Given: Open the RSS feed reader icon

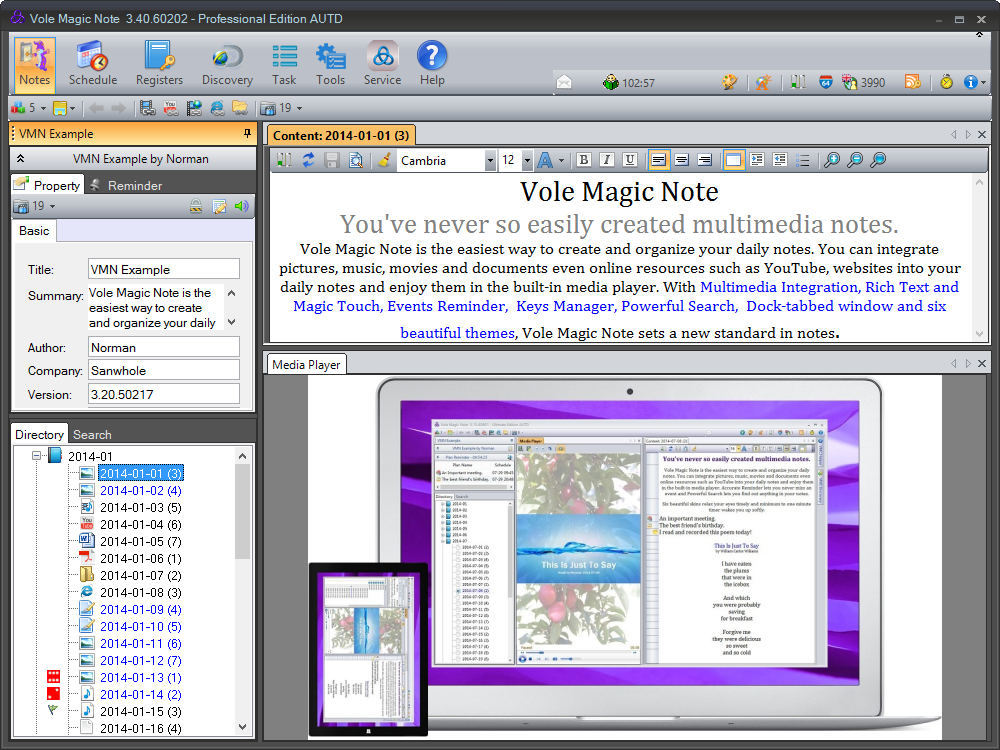Looking at the screenshot, I should click(x=912, y=81).
